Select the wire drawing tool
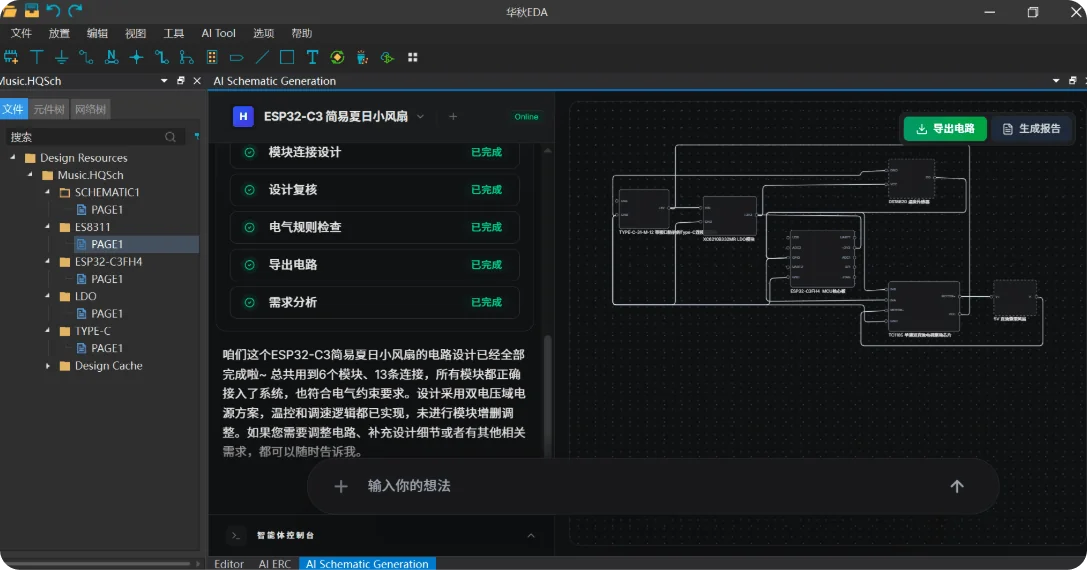The width and height of the screenshot is (1088, 570). pos(86,58)
